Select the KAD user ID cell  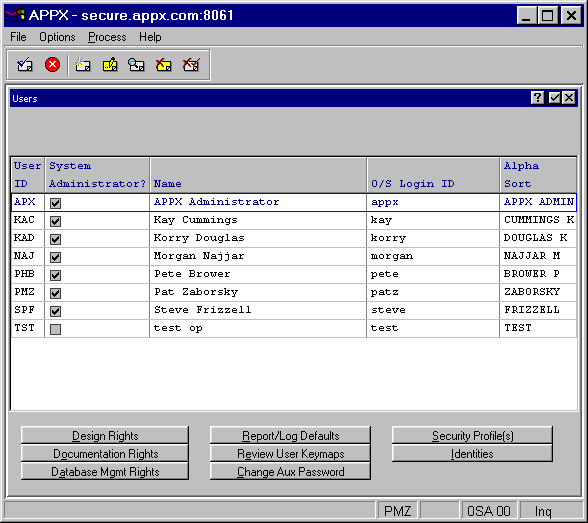click(28, 238)
